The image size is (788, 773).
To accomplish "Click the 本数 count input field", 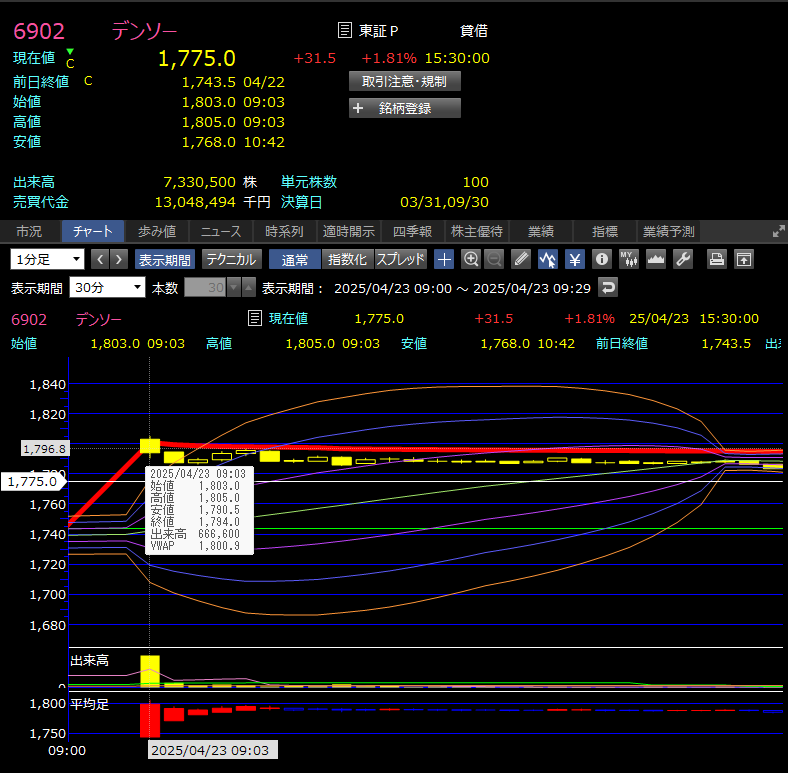I will [206, 287].
